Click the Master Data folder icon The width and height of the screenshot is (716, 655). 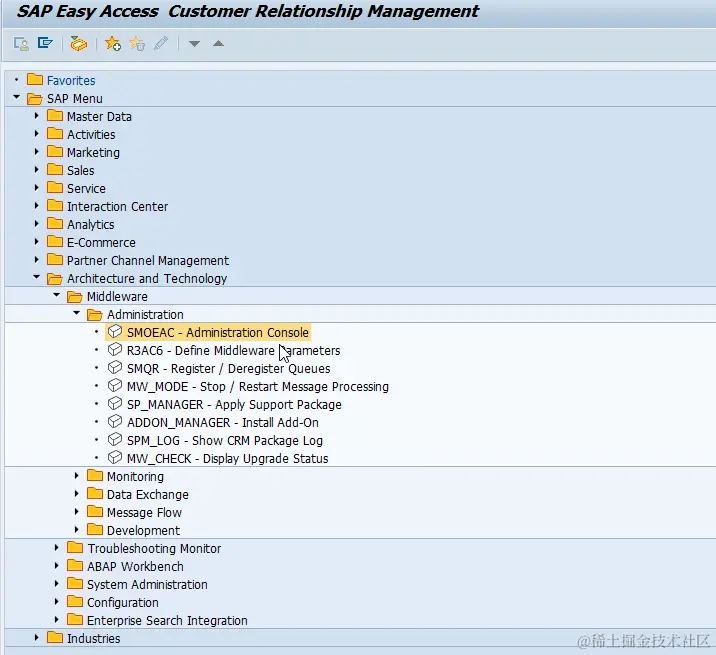tap(55, 116)
